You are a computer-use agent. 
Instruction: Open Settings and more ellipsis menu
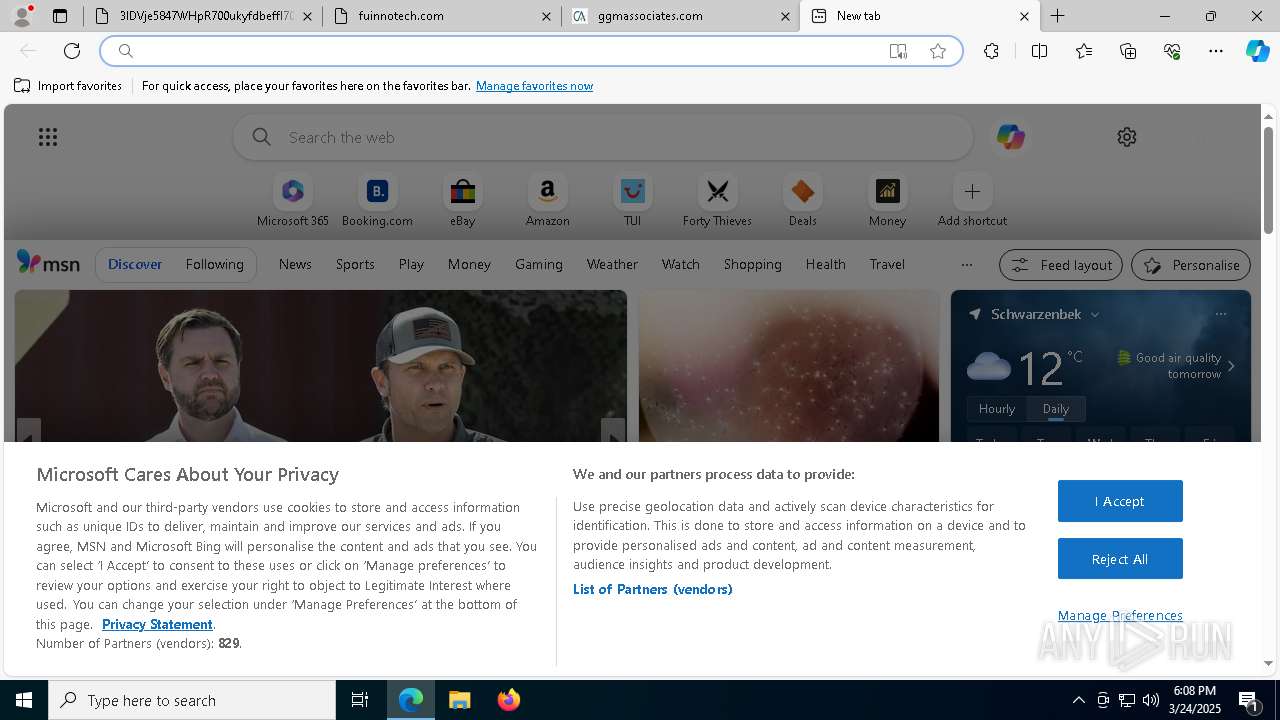tap(1216, 51)
